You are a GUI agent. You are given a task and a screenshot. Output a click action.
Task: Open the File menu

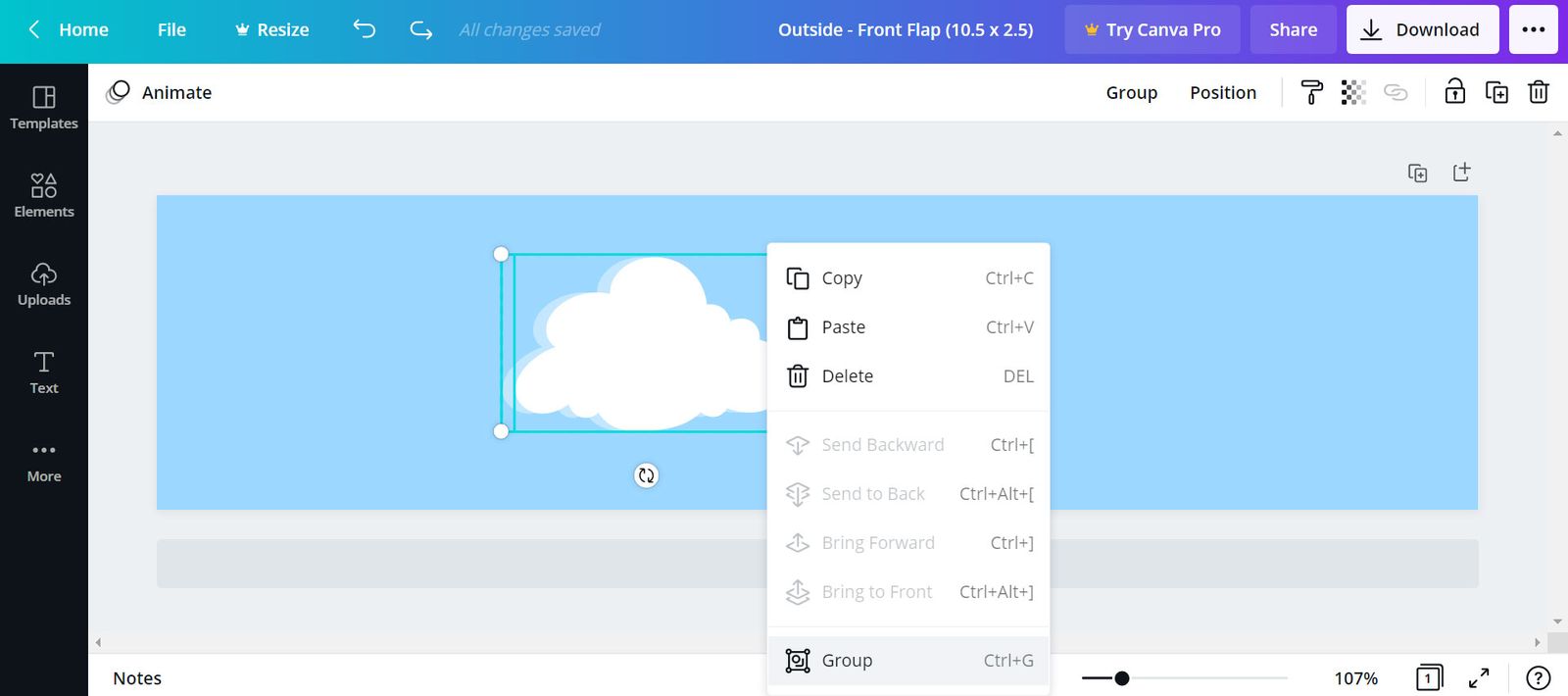click(x=171, y=29)
